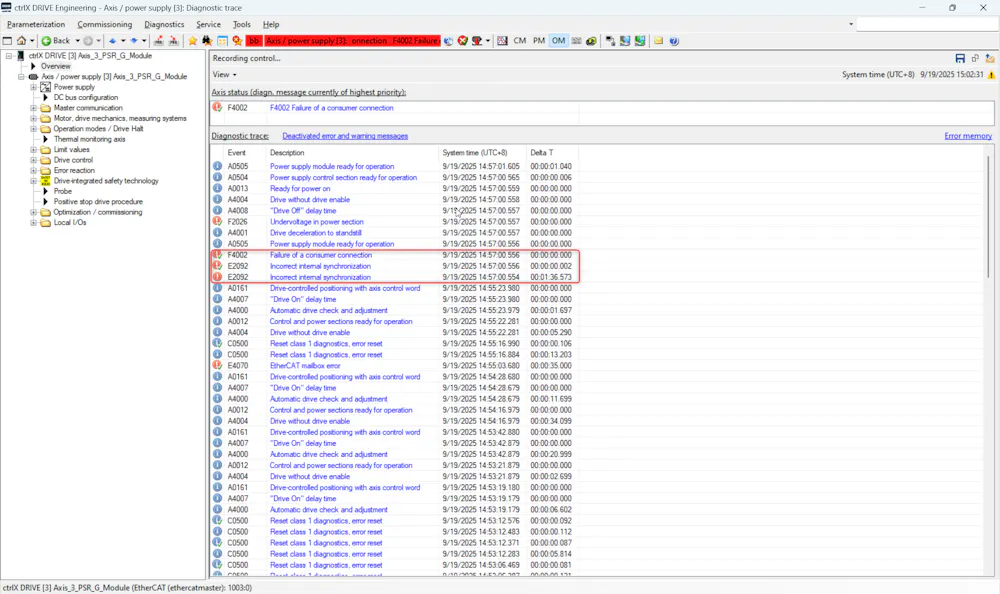The image size is (1000, 594).
Task: Open the Error memory link
Action: click(967, 136)
